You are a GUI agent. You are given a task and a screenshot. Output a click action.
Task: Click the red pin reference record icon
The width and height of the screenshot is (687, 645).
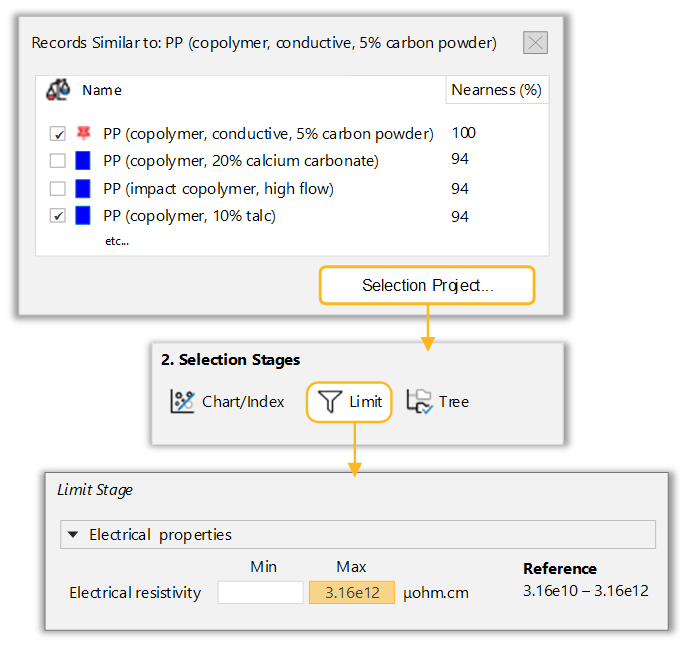[83, 133]
